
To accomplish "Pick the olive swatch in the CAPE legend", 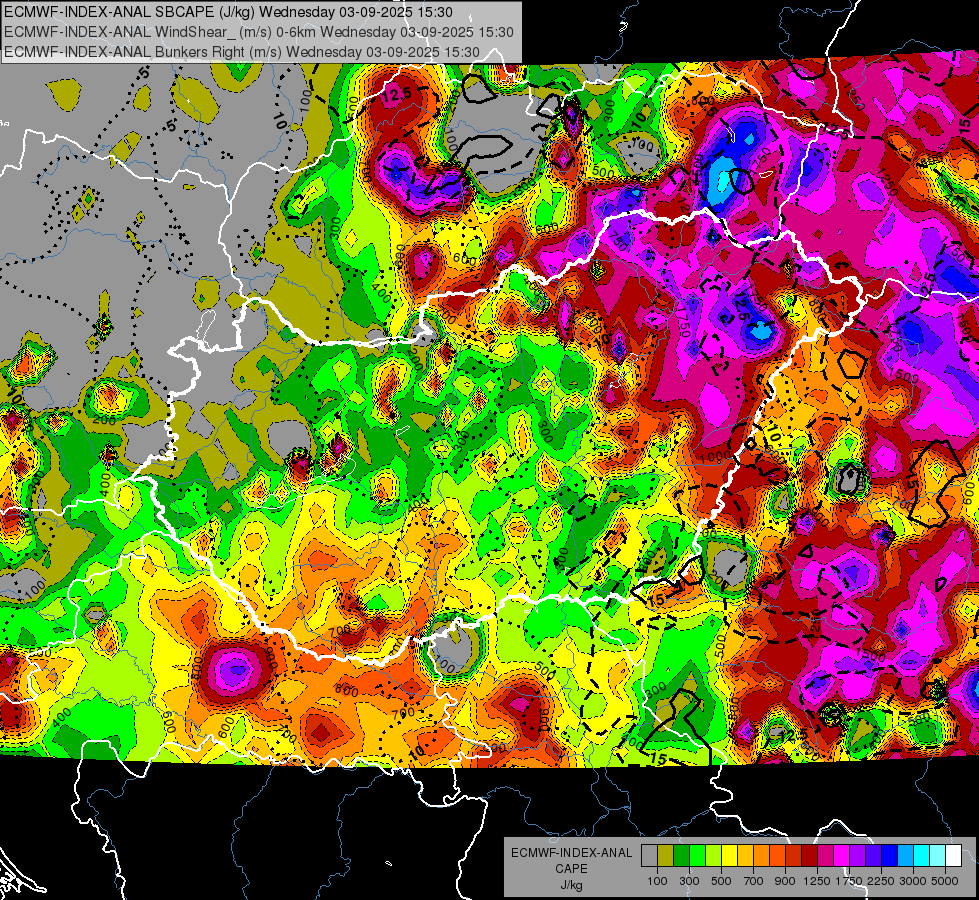I will pyautogui.click(x=666, y=856).
